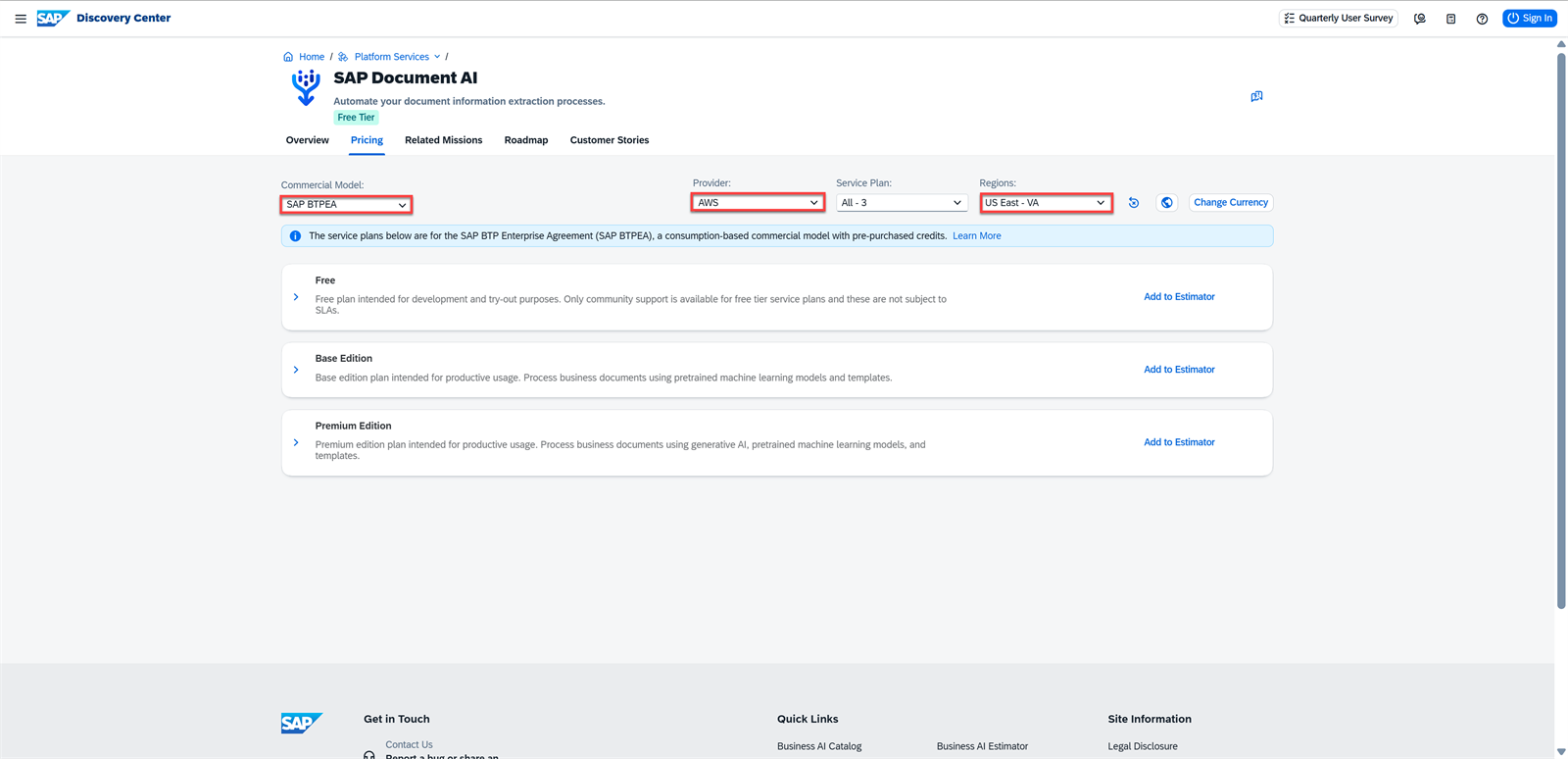Select the Pricing tab
This screenshot has height=759, width=1568.
coord(367,140)
